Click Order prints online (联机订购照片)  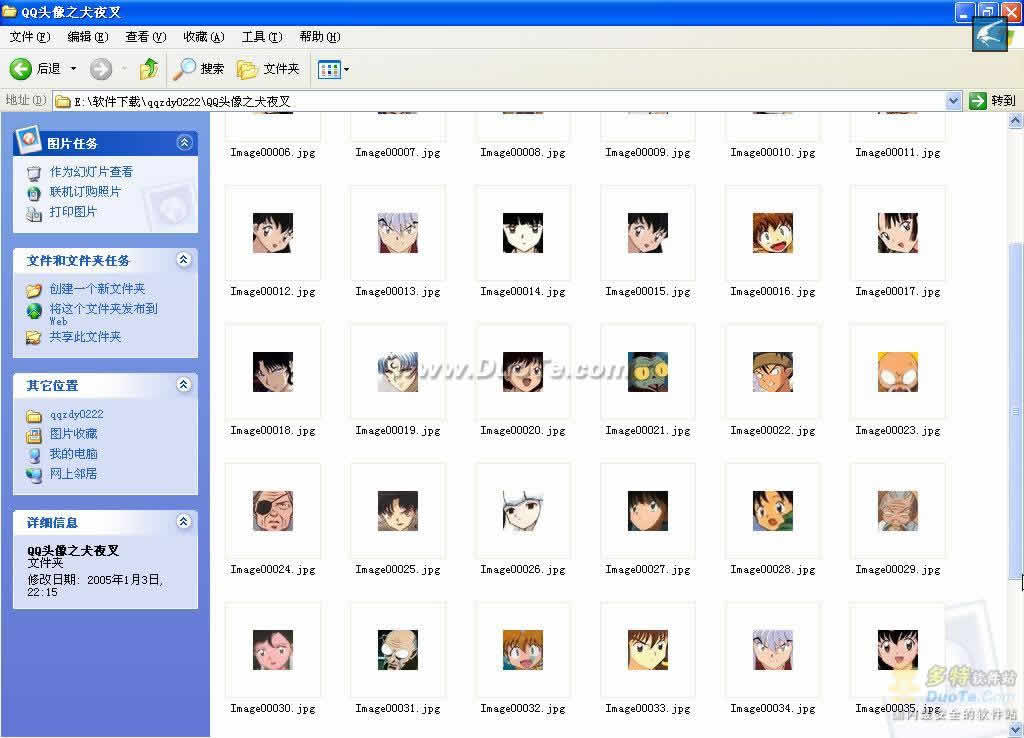pyautogui.click(x=86, y=191)
